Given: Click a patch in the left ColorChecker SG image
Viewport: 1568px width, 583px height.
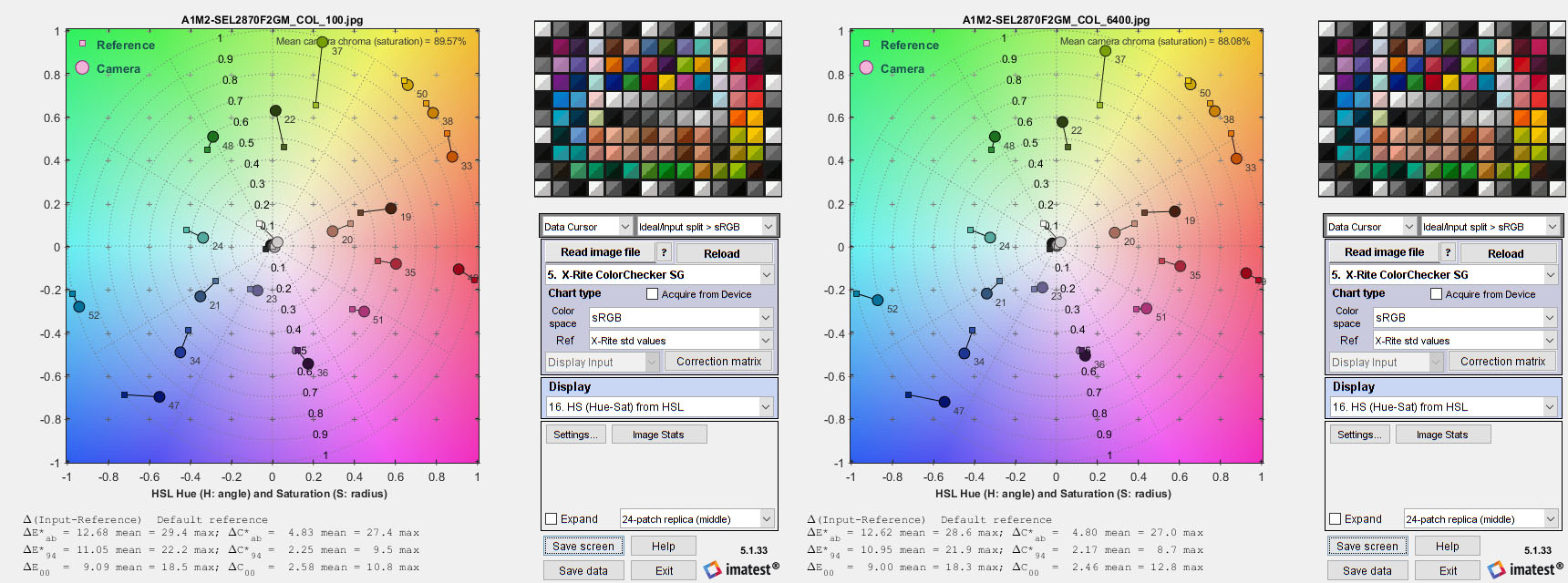Looking at the screenshot, I should click(x=657, y=109).
